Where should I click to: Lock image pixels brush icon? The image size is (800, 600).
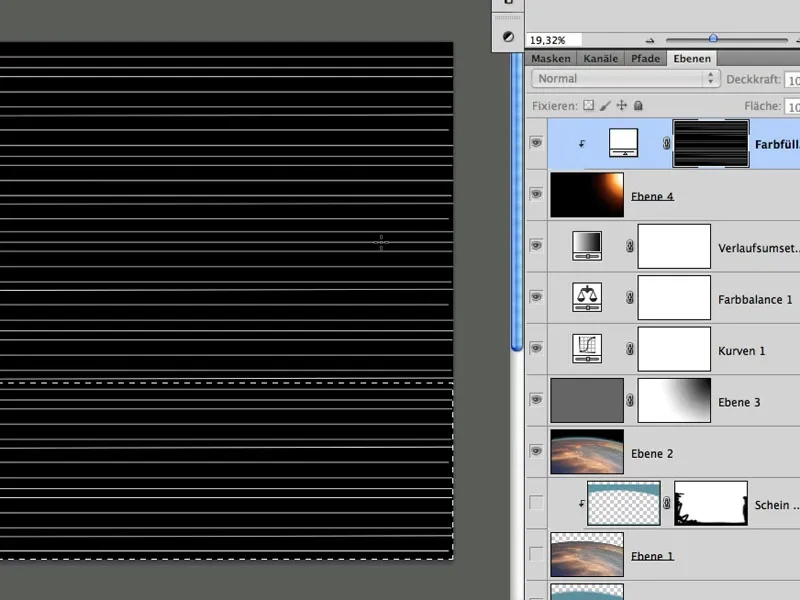click(x=605, y=106)
